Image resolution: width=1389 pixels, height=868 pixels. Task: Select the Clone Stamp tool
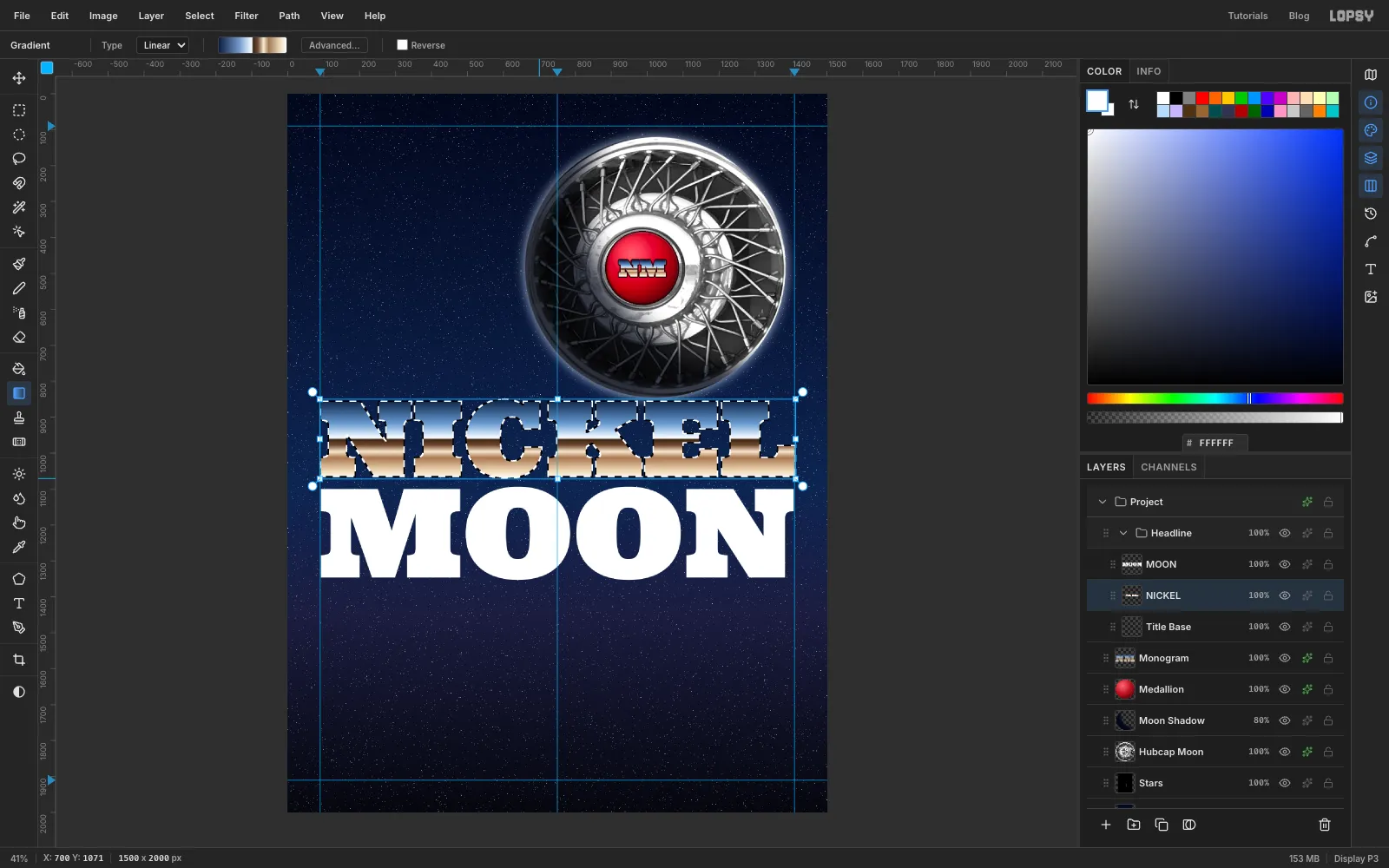19,418
